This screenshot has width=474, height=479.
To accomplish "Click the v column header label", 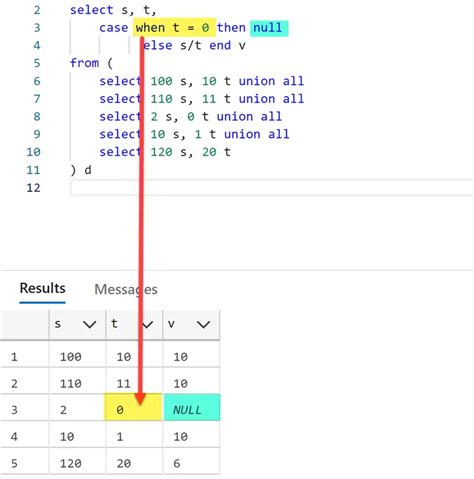I will point(171,324).
